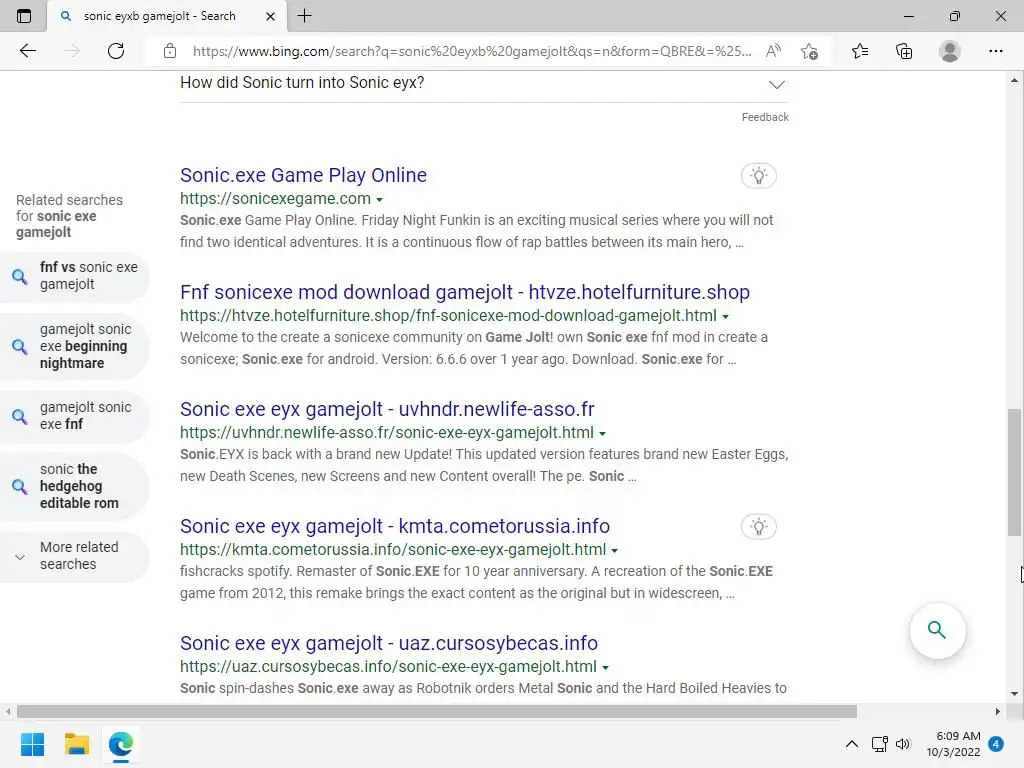Open kmta.cometorussia.info Sonic exe eyx result

[x=394, y=526]
